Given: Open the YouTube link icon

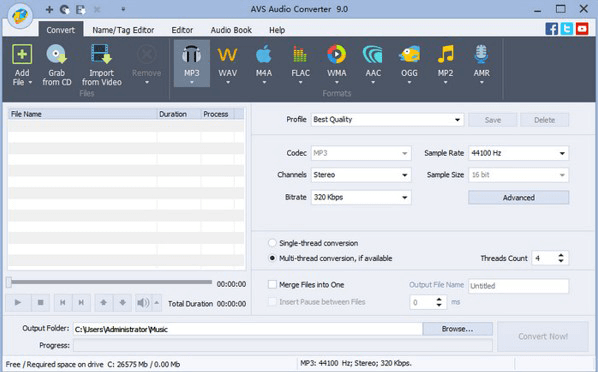Looking at the screenshot, I should (x=582, y=29).
